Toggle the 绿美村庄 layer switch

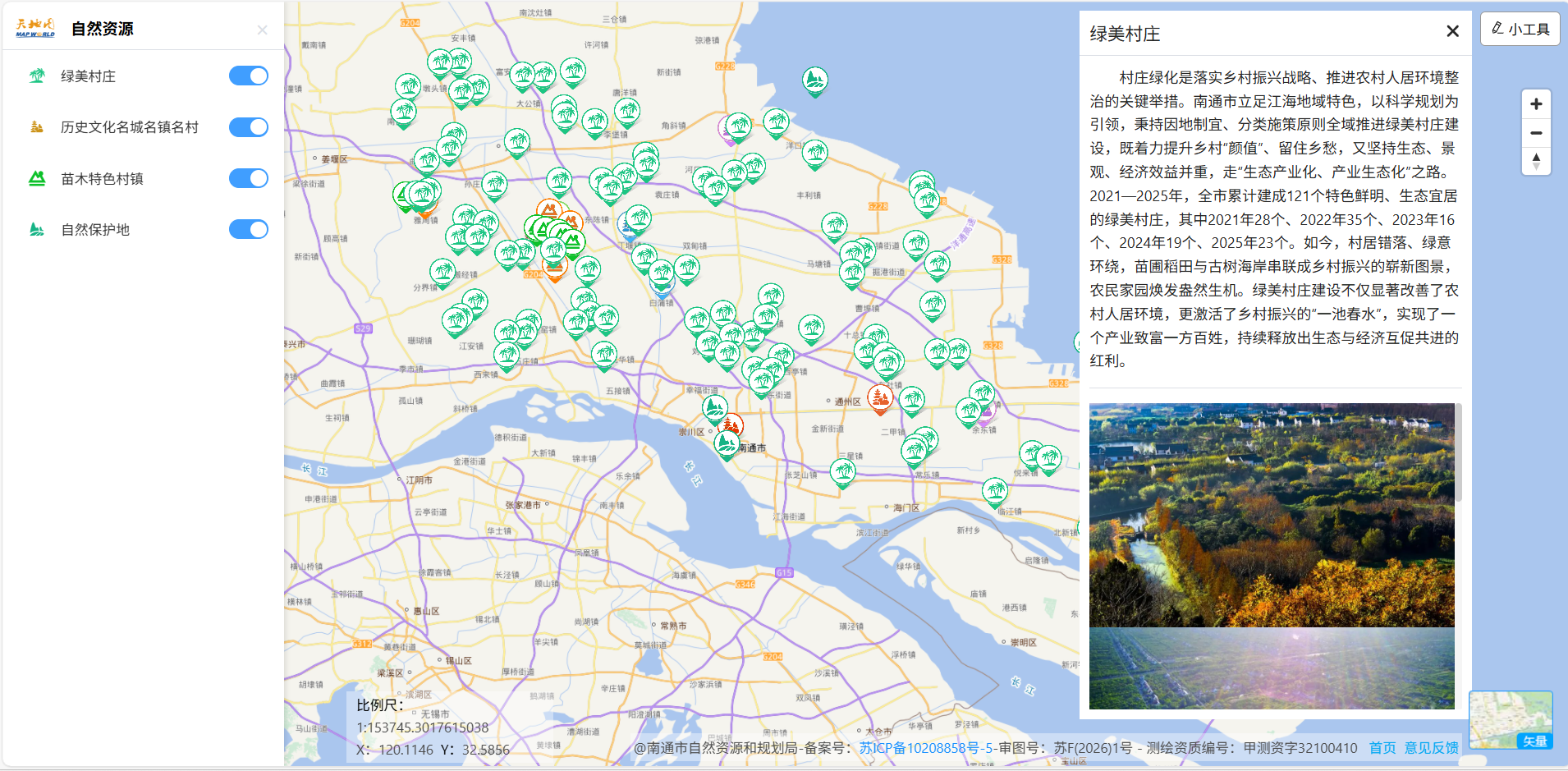248,76
